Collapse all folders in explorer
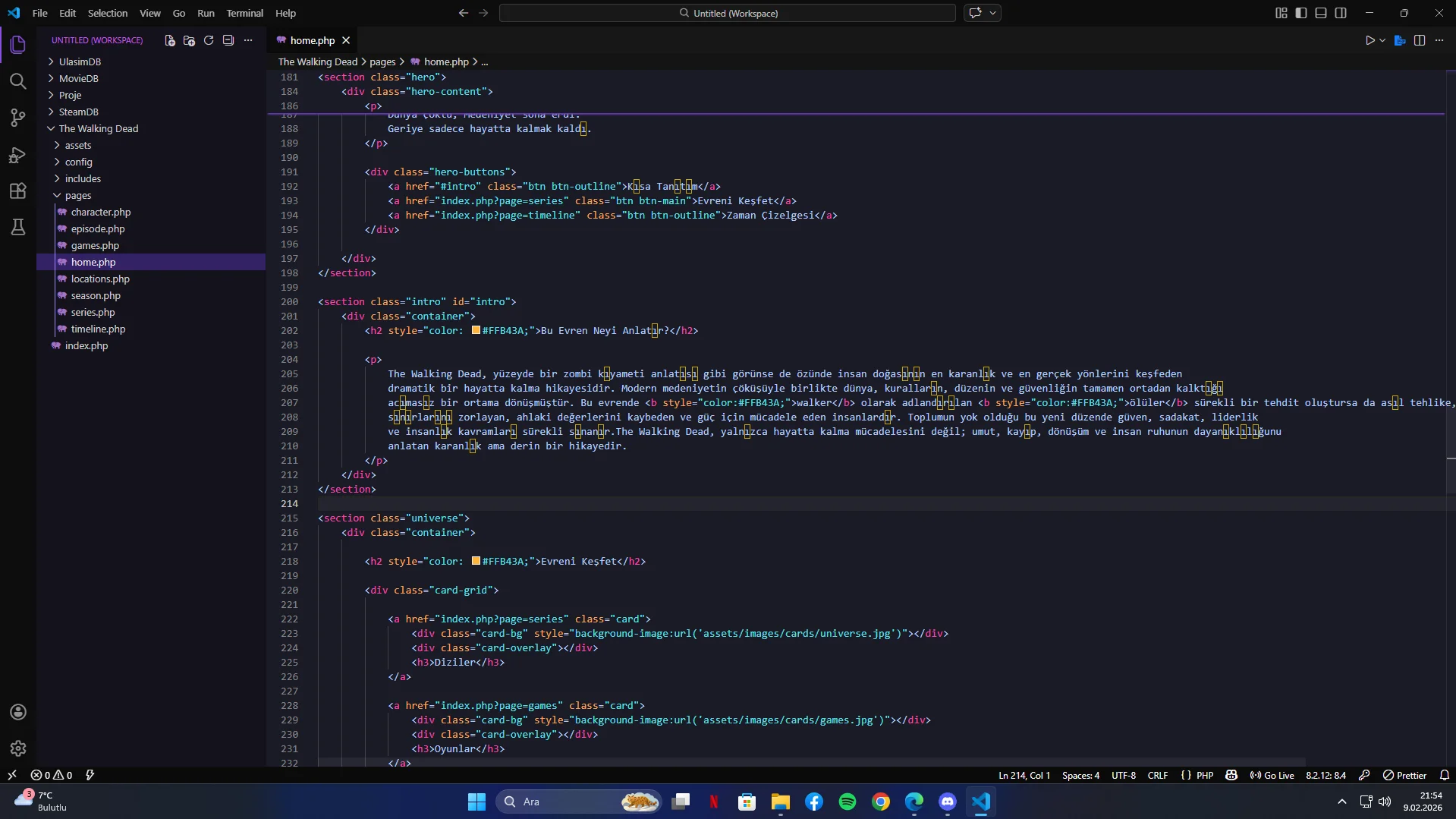Image resolution: width=1456 pixels, height=819 pixels. [x=228, y=41]
